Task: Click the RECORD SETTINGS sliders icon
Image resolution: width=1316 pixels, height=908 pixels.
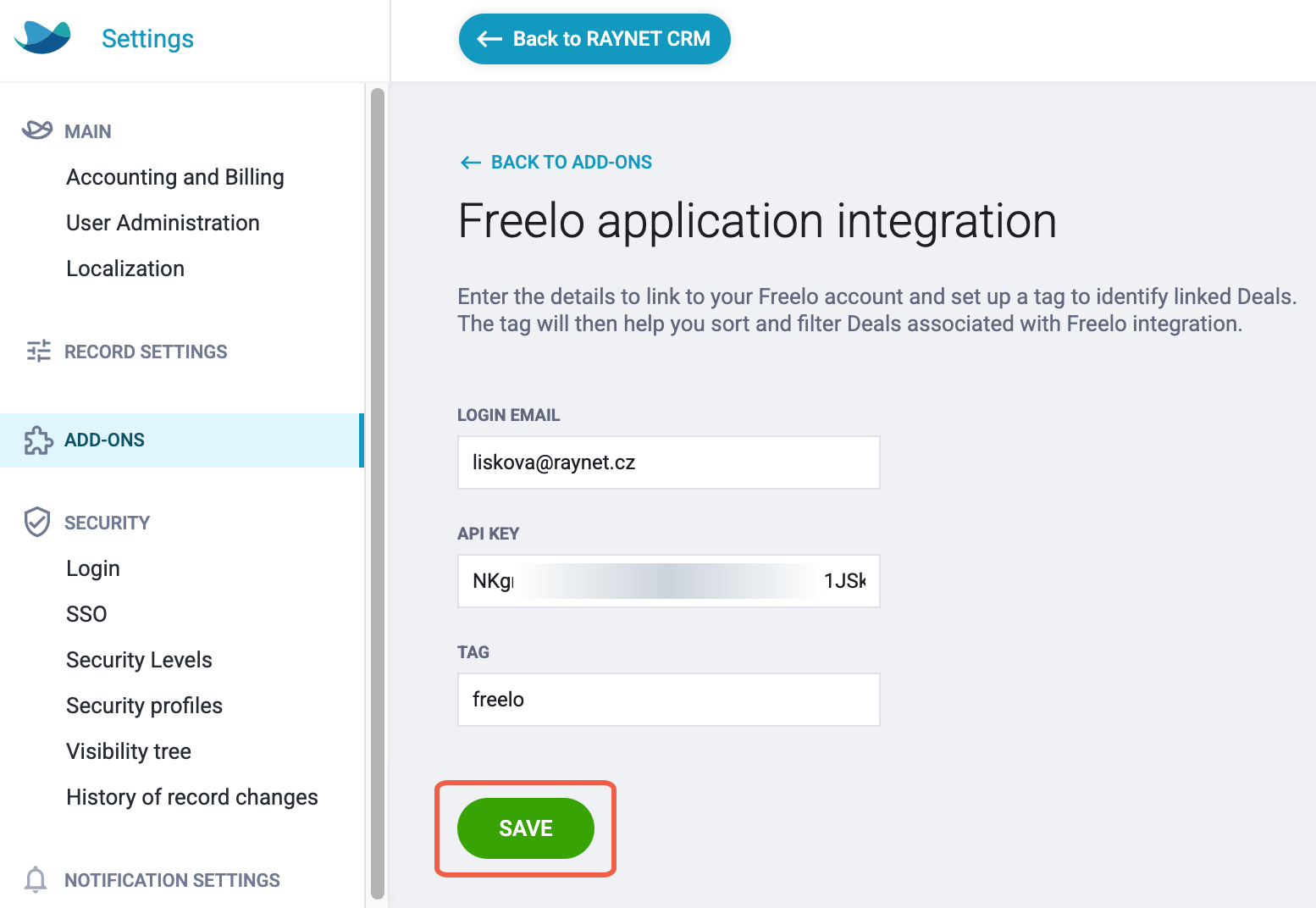Action: (37, 351)
